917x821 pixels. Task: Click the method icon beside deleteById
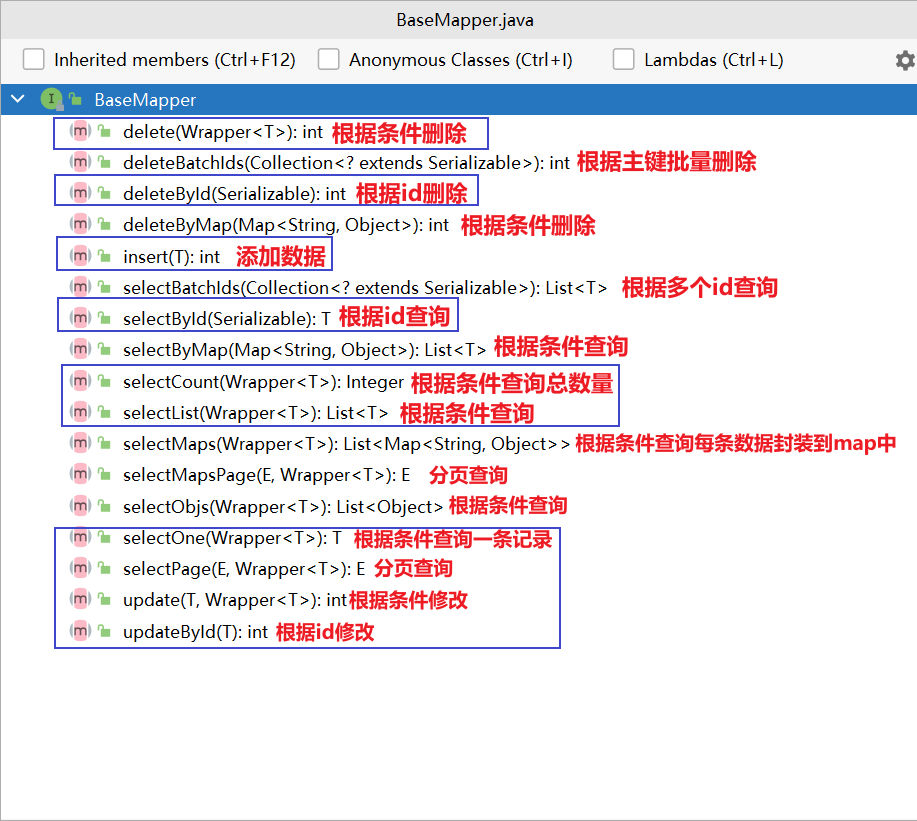coord(80,194)
